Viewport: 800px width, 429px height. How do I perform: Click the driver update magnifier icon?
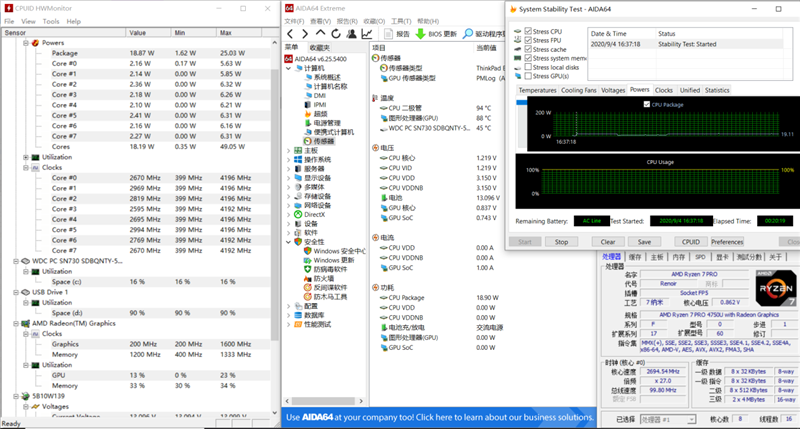(467, 34)
